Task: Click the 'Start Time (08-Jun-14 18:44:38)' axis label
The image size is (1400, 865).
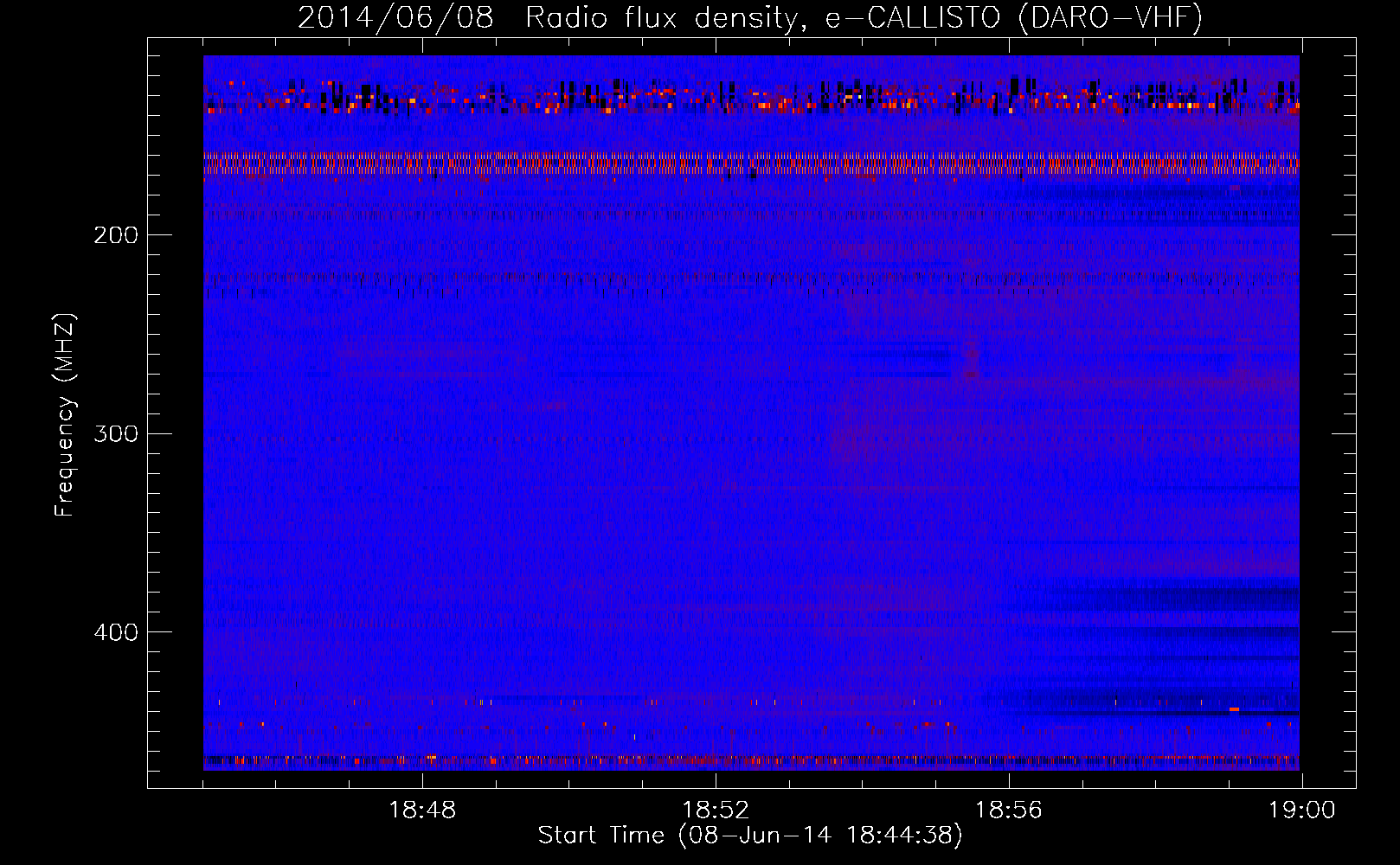Action: [750, 836]
